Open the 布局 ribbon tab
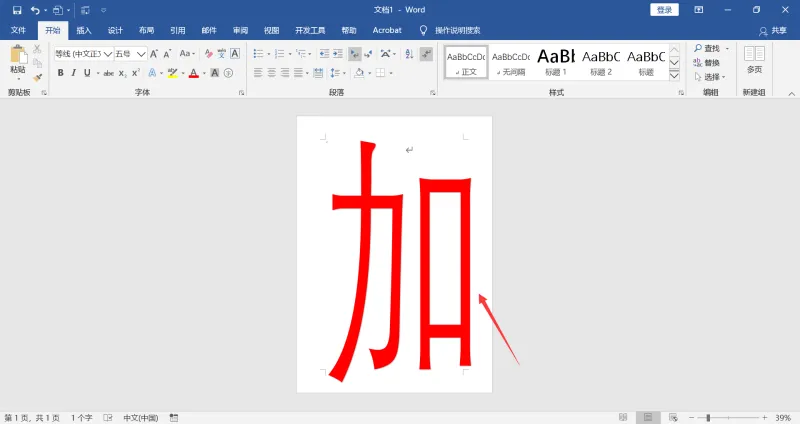The height and width of the screenshot is (424, 800). [146, 31]
